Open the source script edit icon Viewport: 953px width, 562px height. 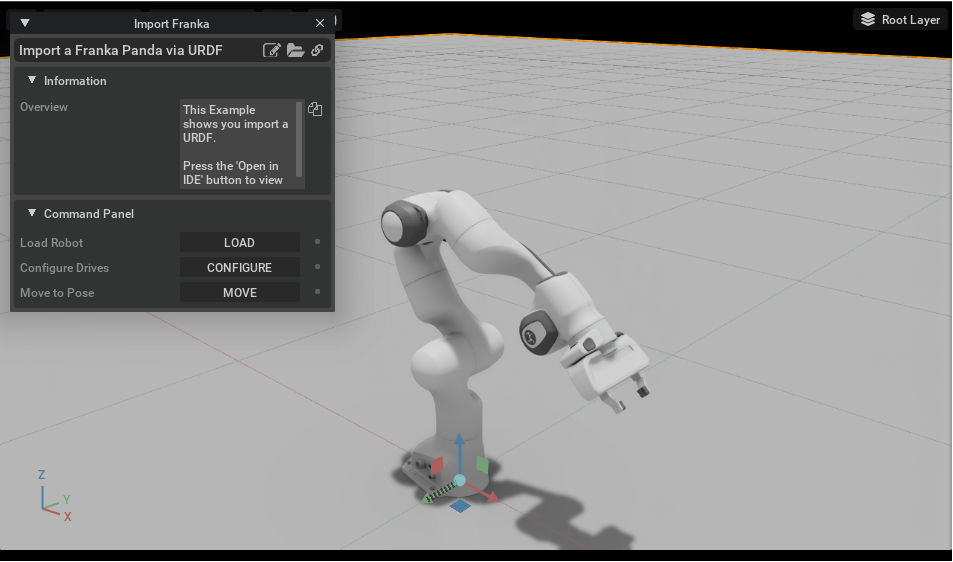272,50
